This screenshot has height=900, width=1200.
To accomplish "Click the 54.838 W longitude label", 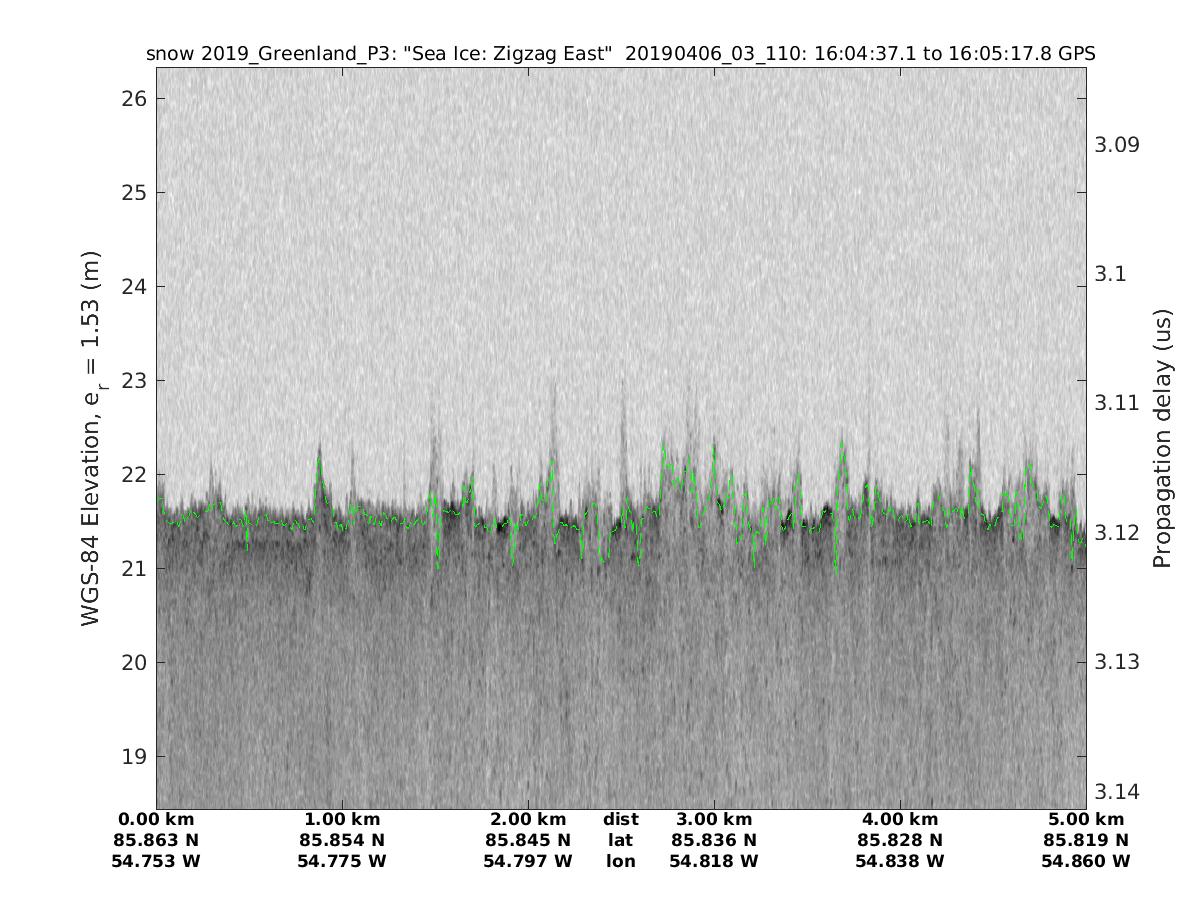I will (x=900, y=861).
